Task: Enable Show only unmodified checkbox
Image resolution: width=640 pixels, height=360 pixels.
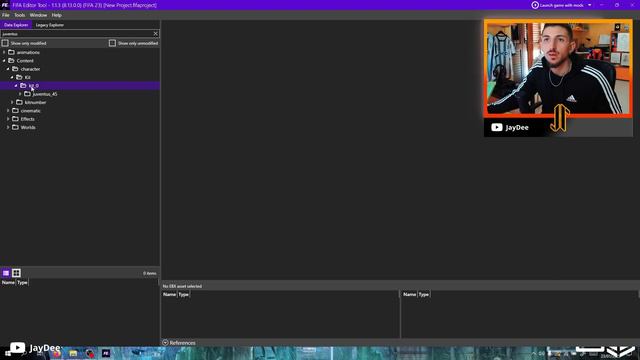Action: [112, 43]
